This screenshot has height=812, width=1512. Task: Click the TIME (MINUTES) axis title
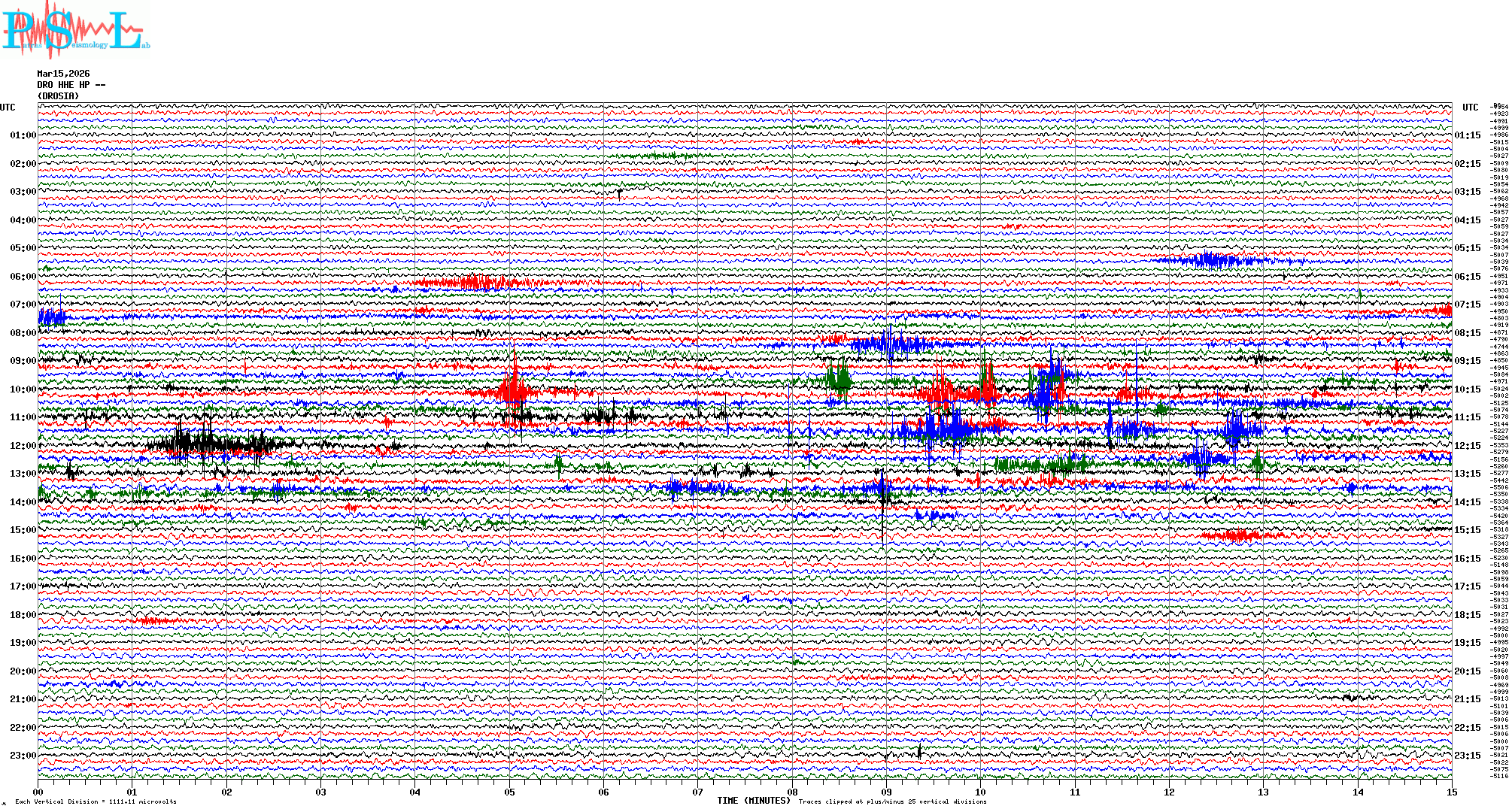click(754, 801)
